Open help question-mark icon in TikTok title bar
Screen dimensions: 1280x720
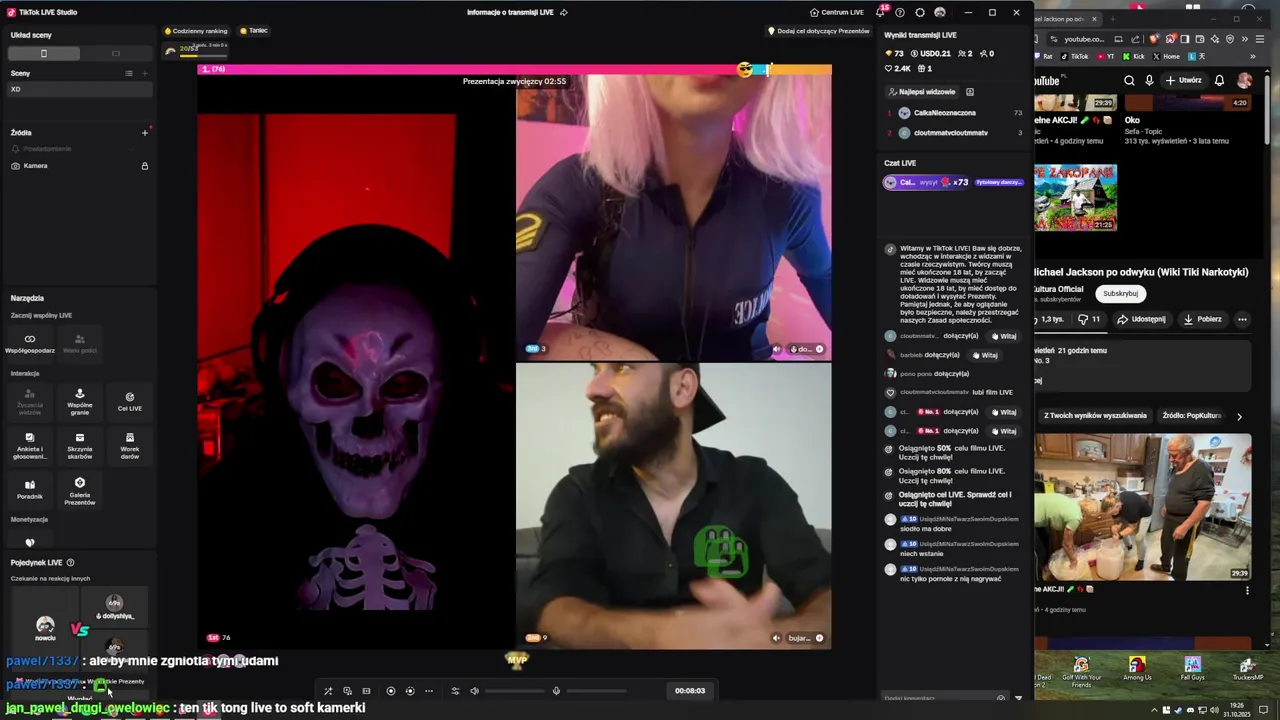click(x=900, y=12)
